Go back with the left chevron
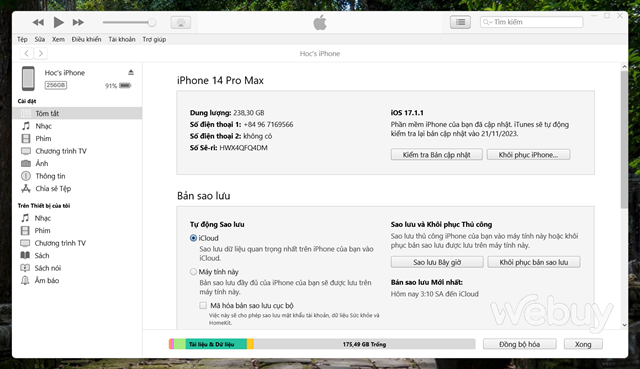Image resolution: width=640 pixels, height=369 pixels. point(27,53)
